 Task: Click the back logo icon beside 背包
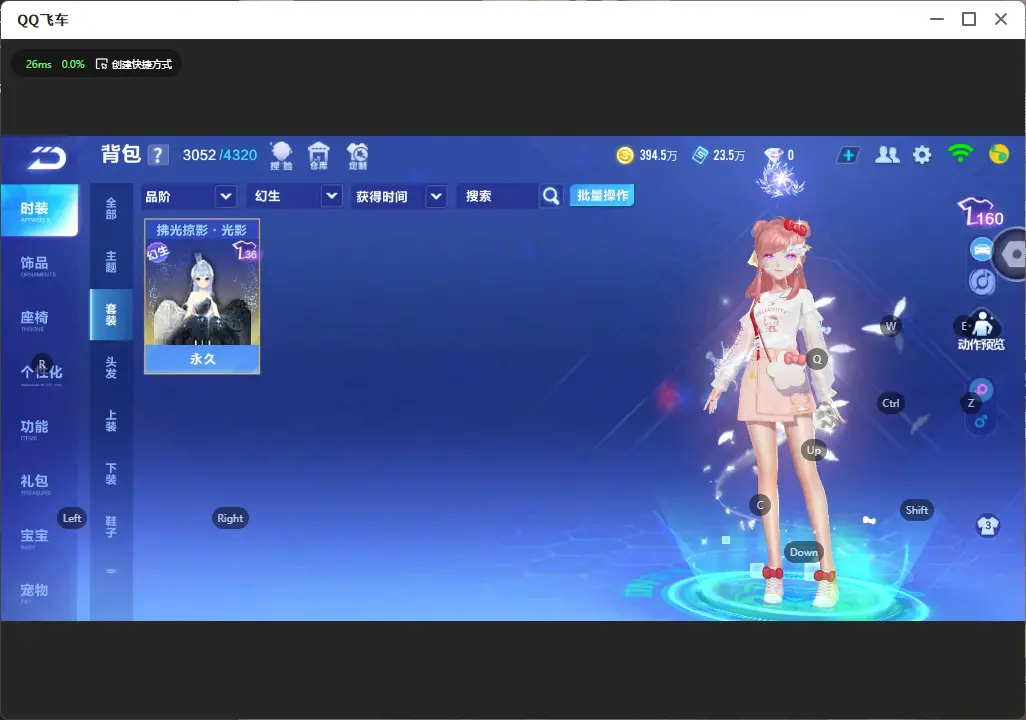(46, 157)
